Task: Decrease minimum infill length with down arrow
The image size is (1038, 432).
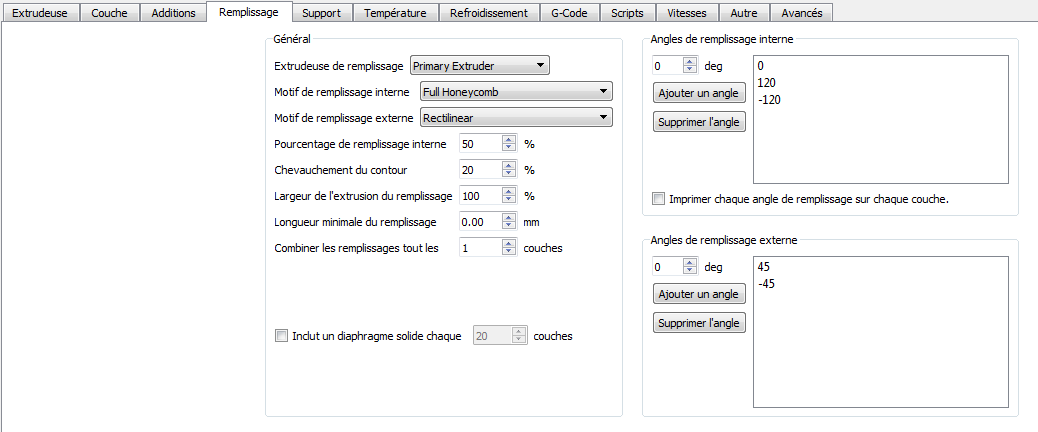Action: (x=509, y=226)
